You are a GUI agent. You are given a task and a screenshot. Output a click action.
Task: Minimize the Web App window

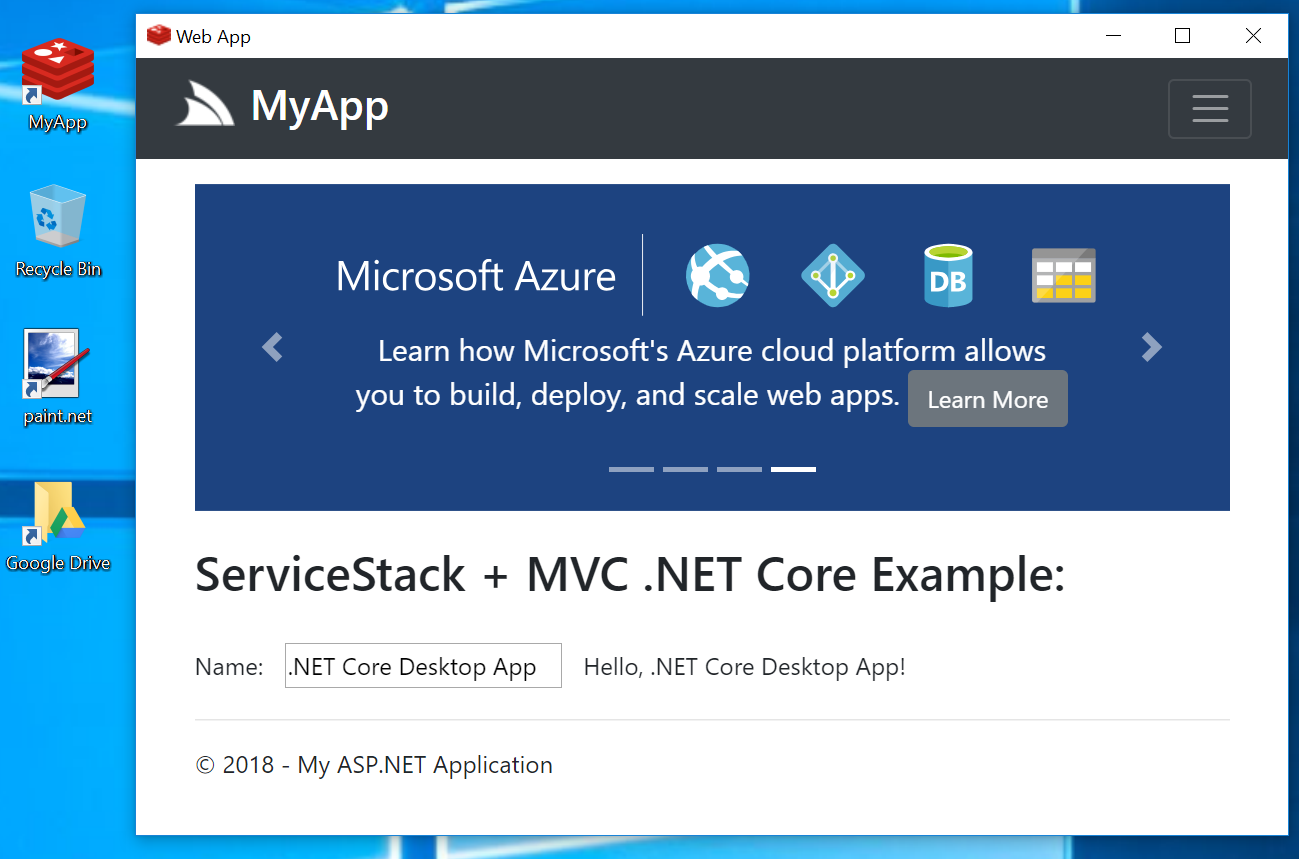coord(1113,36)
